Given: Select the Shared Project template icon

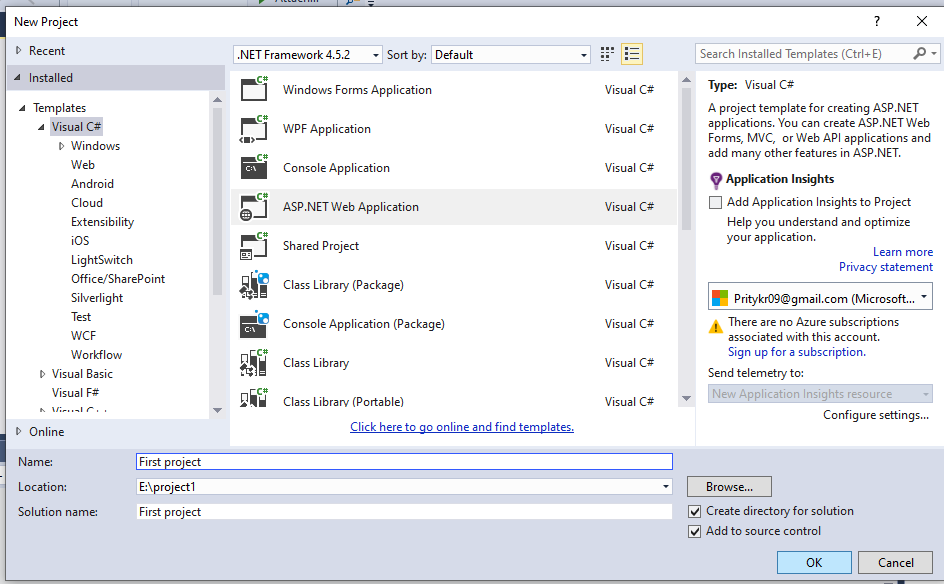Looking at the screenshot, I should pos(254,246).
